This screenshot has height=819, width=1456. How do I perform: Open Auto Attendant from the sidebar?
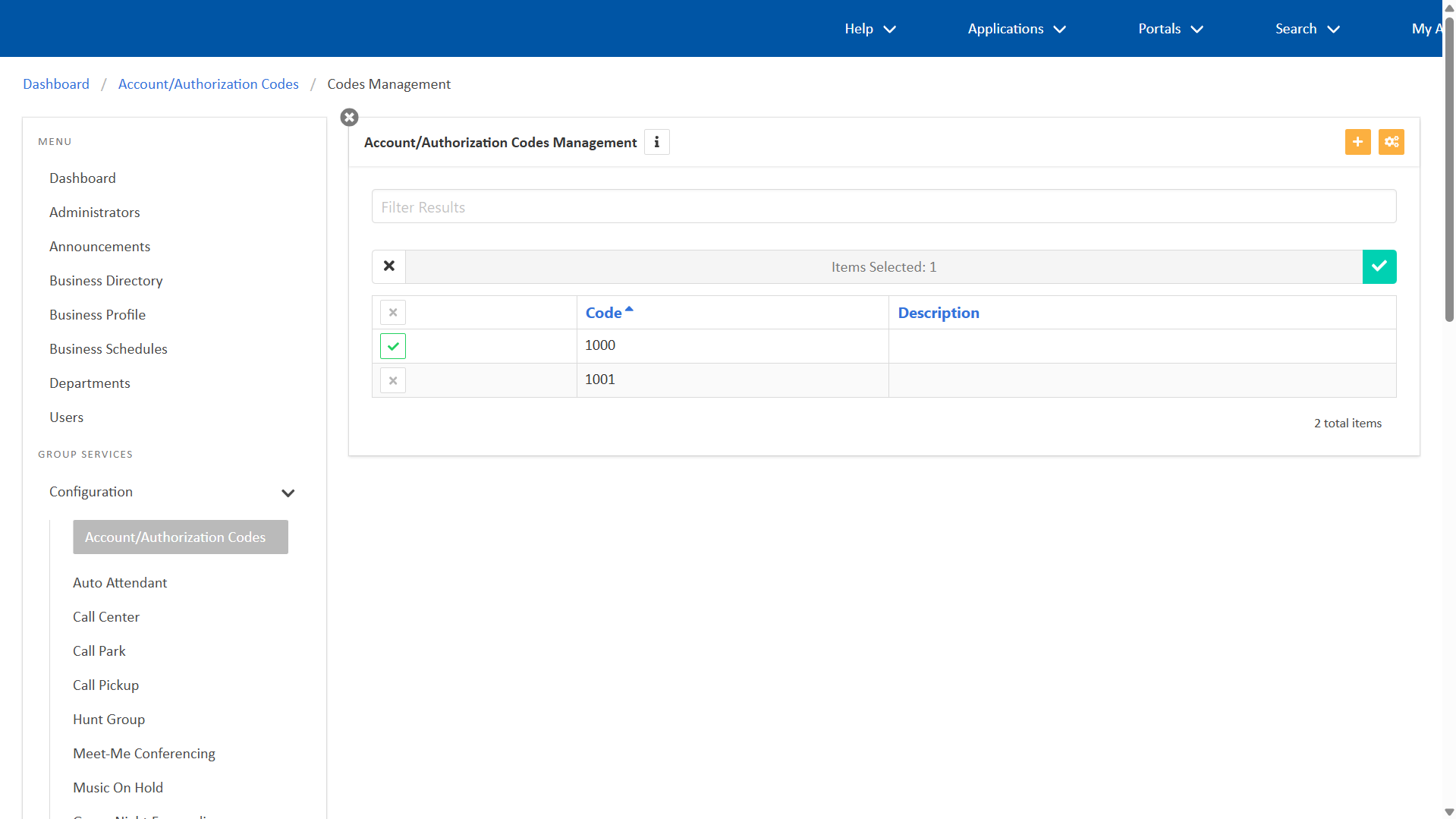click(120, 583)
